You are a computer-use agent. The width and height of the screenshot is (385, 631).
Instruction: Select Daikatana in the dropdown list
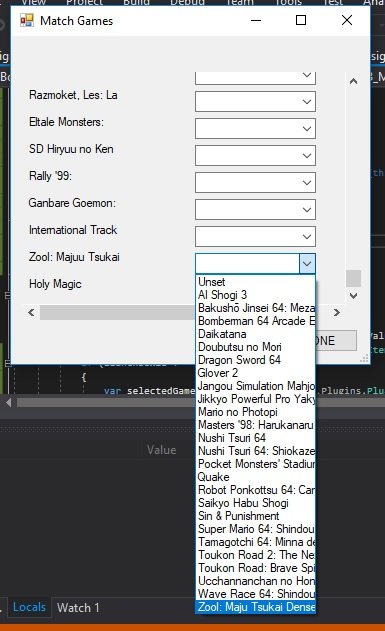(255, 334)
